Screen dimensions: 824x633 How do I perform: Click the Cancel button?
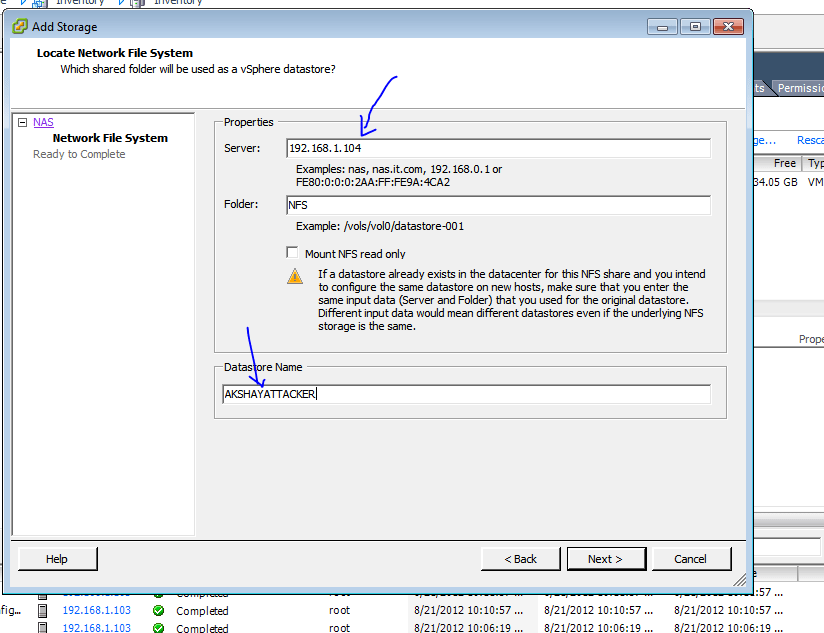691,559
